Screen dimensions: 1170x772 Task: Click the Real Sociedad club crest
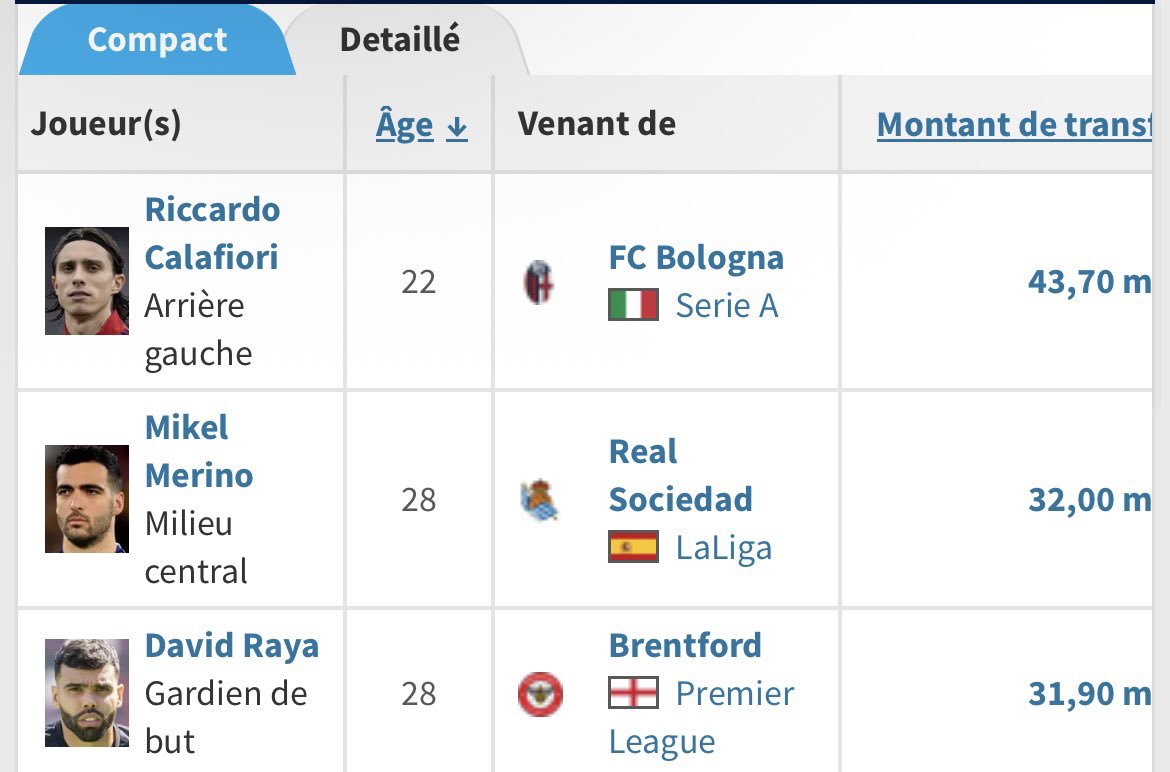tap(539, 500)
